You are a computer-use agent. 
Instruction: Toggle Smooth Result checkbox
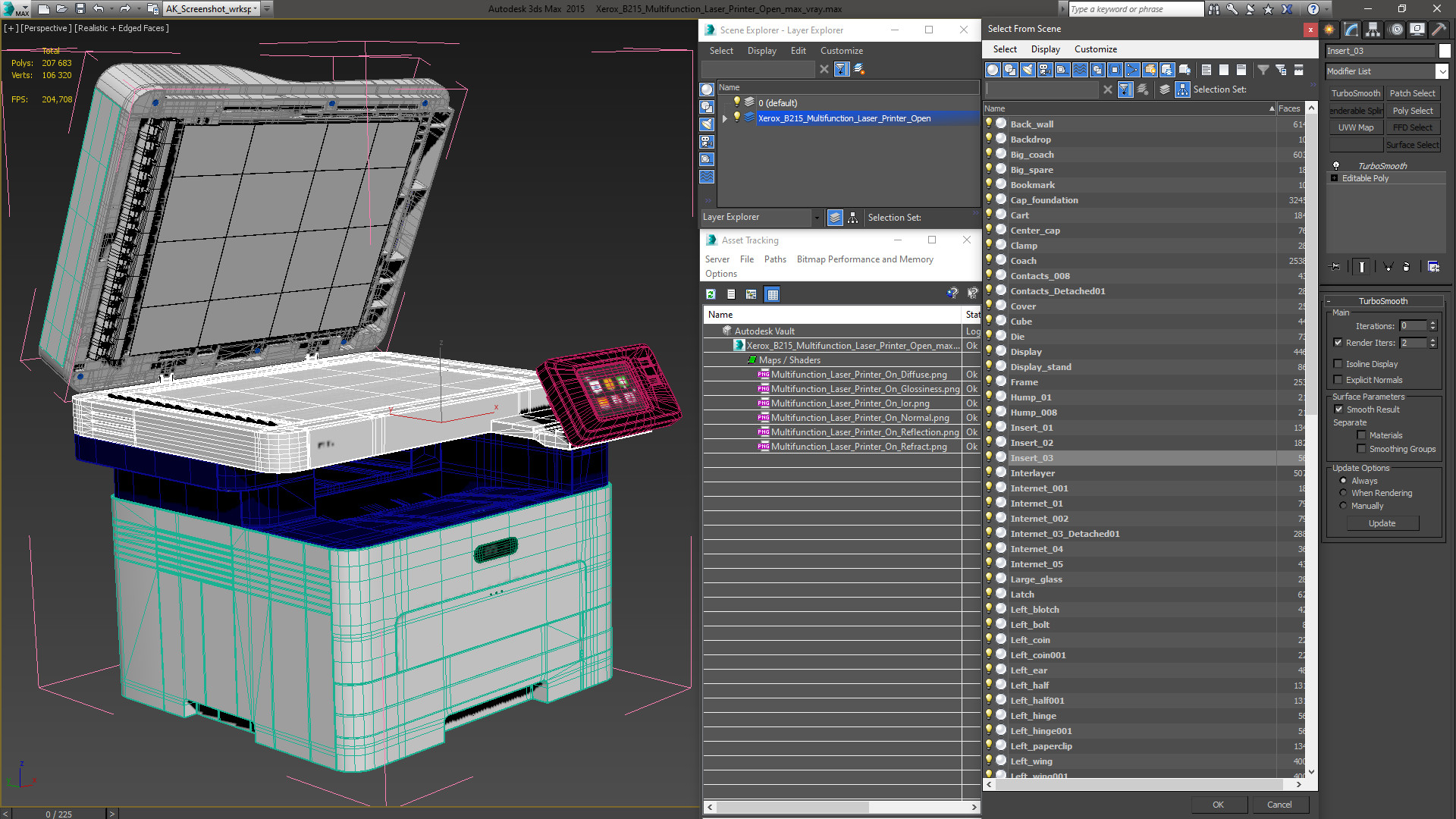[x=1338, y=409]
